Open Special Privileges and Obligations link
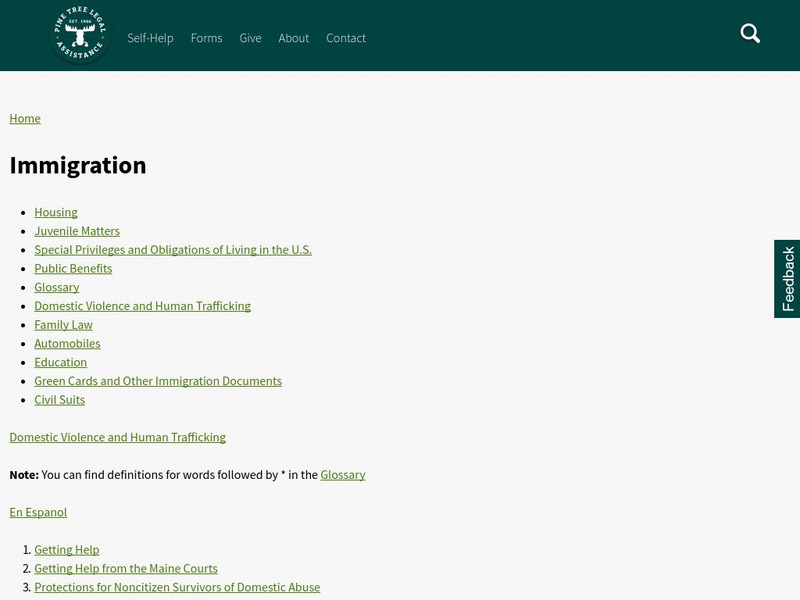Viewport: 800px width, 600px height. [x=173, y=250]
